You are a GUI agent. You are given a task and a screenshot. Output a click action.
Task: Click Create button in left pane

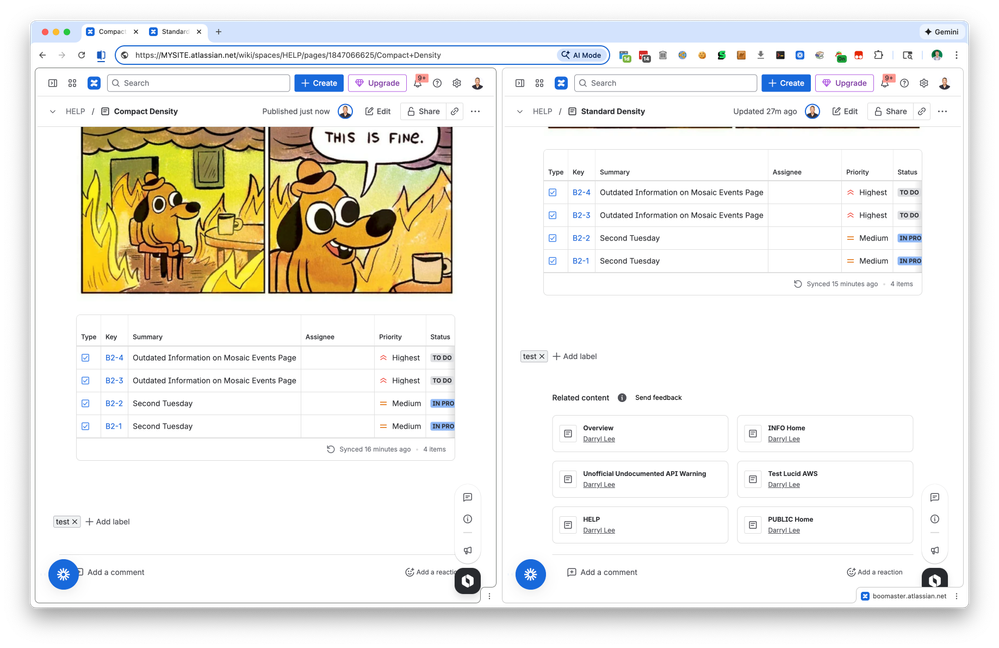[x=319, y=83]
